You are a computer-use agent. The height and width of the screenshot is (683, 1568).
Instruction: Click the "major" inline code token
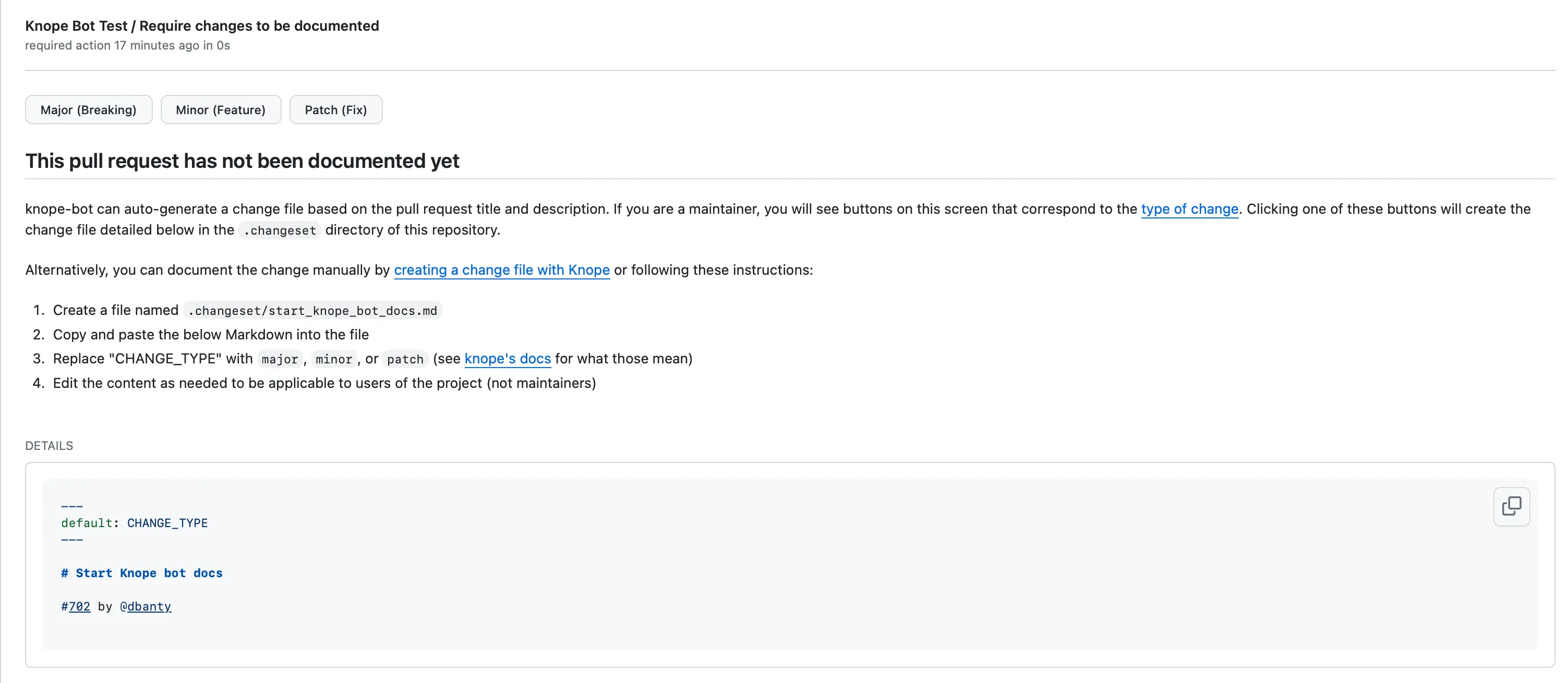tap(280, 359)
